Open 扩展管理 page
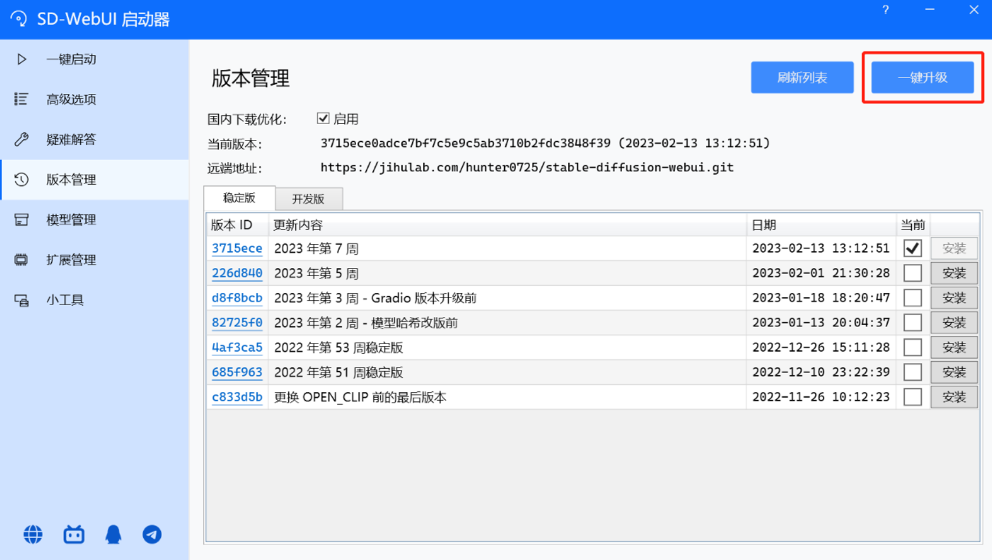The image size is (992, 560). coord(94,259)
